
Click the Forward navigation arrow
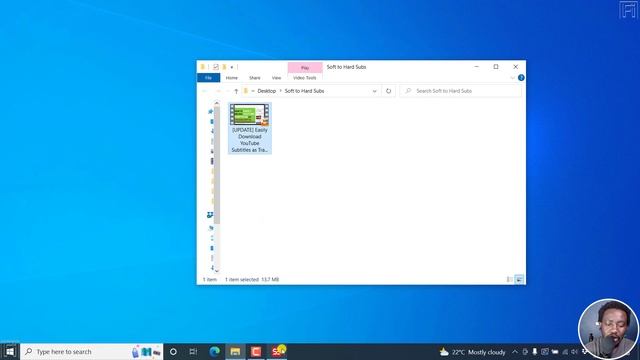218,91
